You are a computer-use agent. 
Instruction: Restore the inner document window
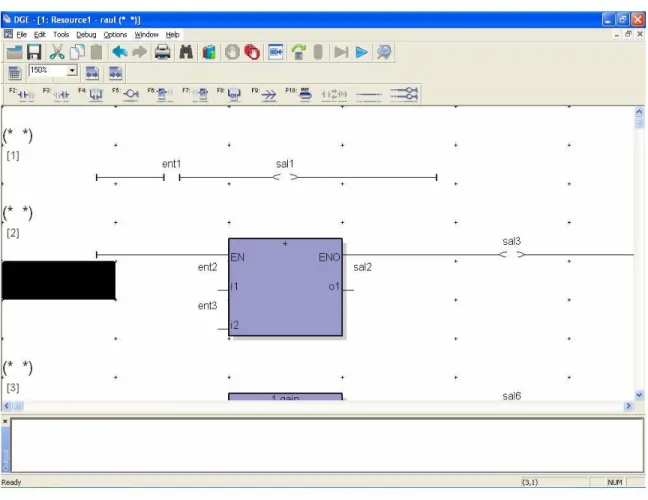[x=628, y=34]
